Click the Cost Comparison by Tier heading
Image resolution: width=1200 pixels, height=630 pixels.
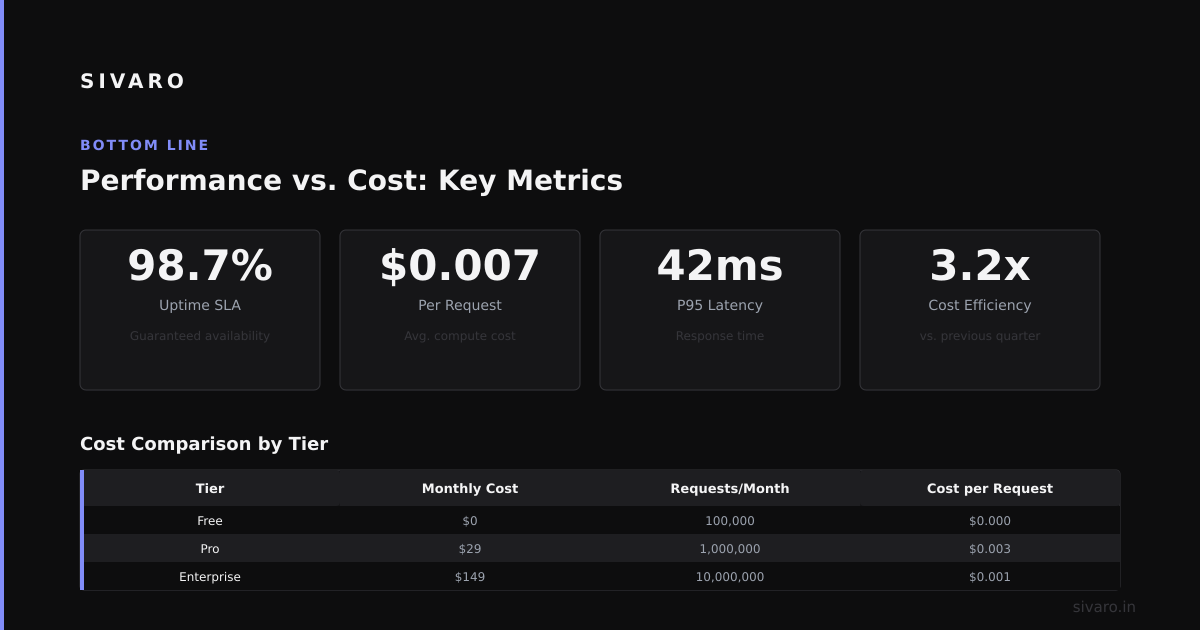tap(204, 444)
